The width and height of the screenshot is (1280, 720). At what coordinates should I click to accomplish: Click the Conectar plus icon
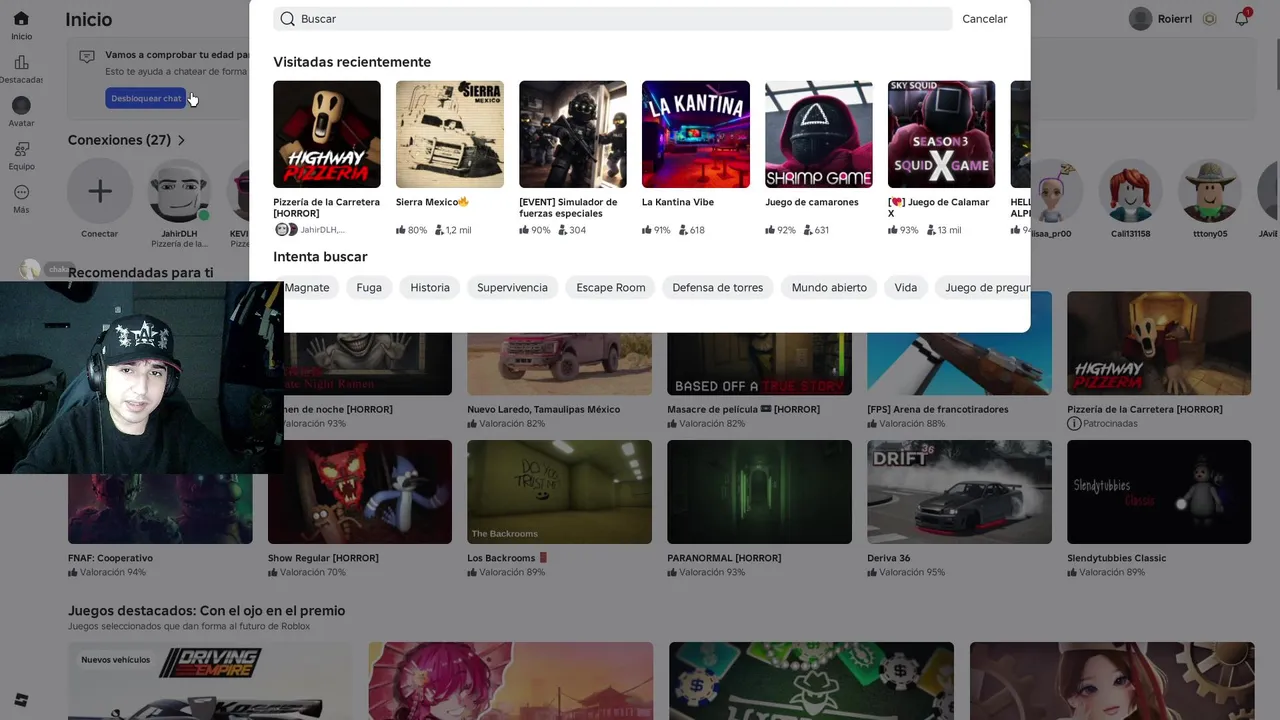tap(99, 191)
